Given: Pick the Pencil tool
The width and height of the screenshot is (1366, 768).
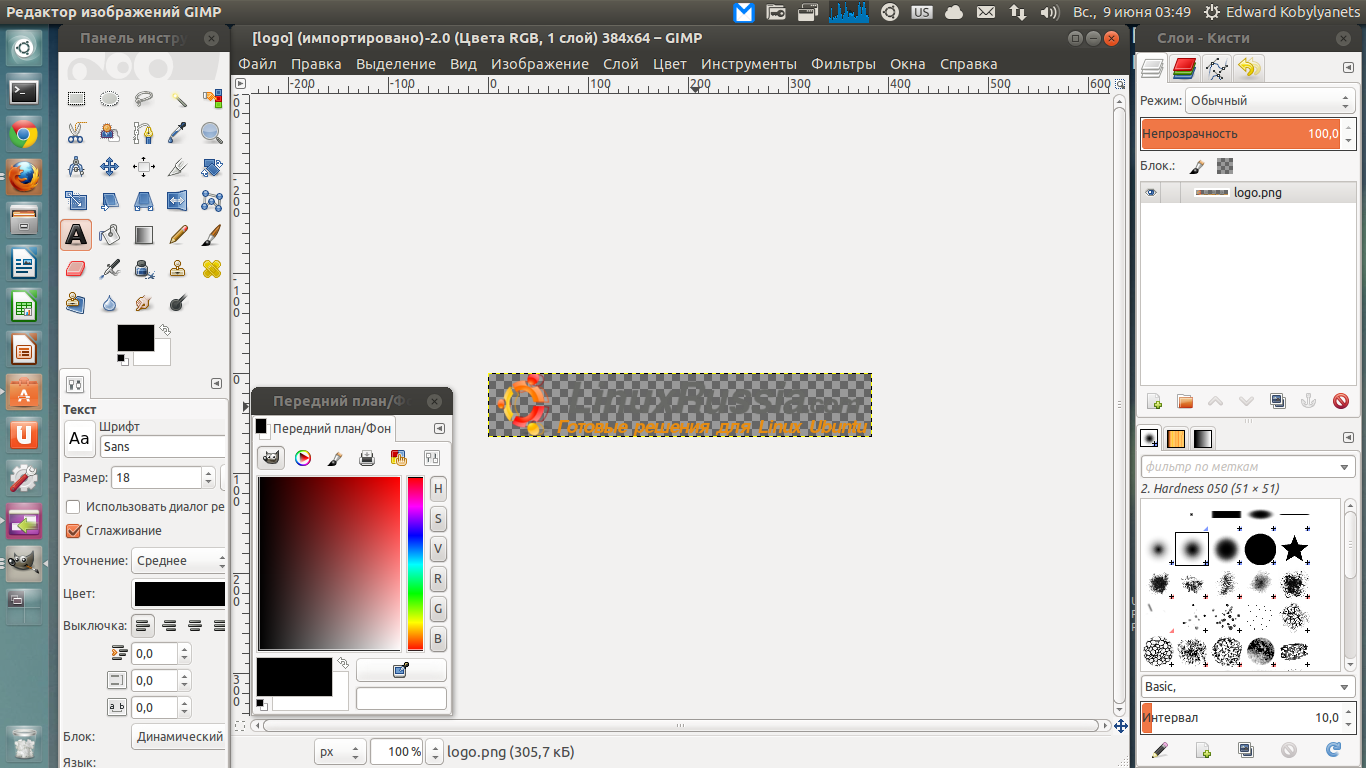Looking at the screenshot, I should 178,235.
